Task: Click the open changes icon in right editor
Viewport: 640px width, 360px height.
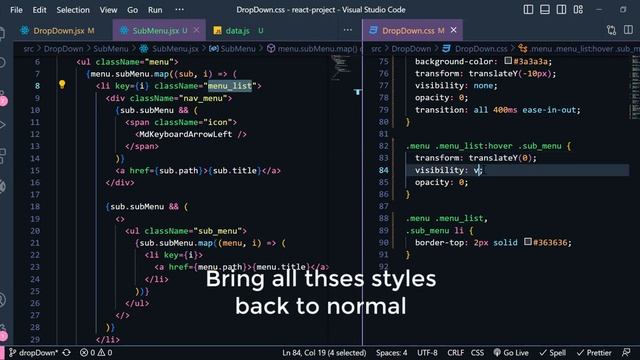Action: pos(611,30)
